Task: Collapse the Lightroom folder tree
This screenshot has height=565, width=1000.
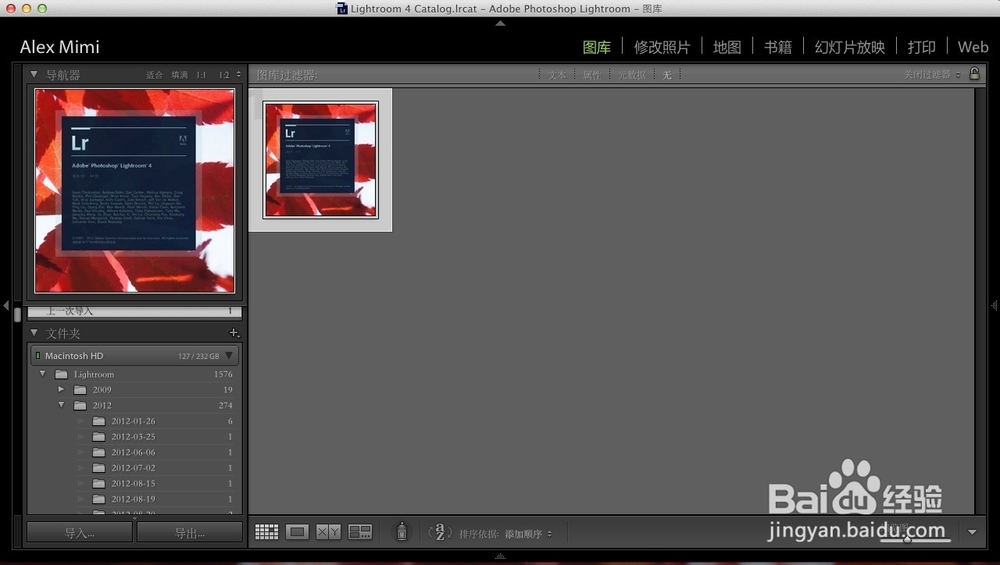Action: pos(43,374)
